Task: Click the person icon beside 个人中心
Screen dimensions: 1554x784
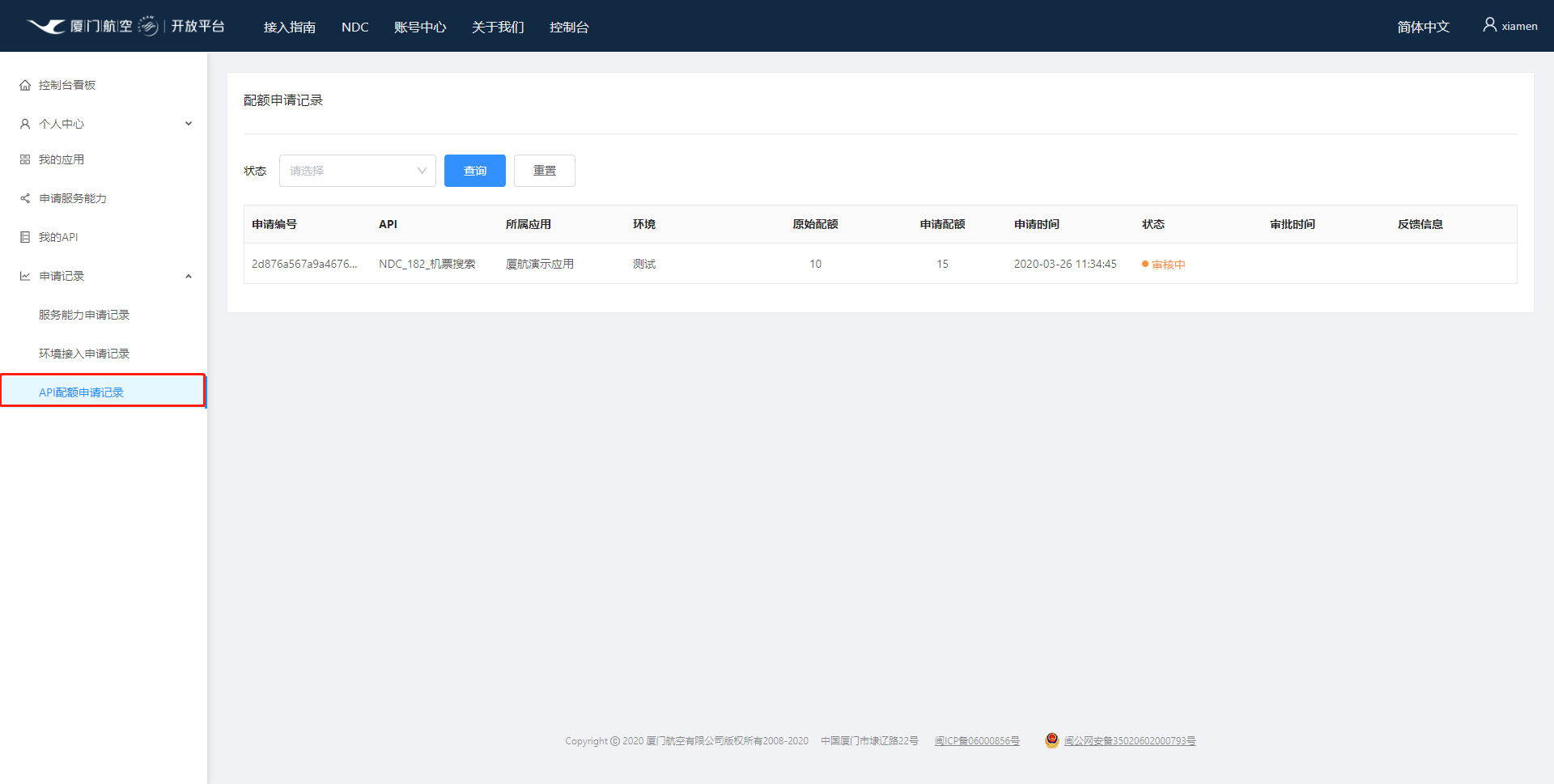Action: click(25, 124)
